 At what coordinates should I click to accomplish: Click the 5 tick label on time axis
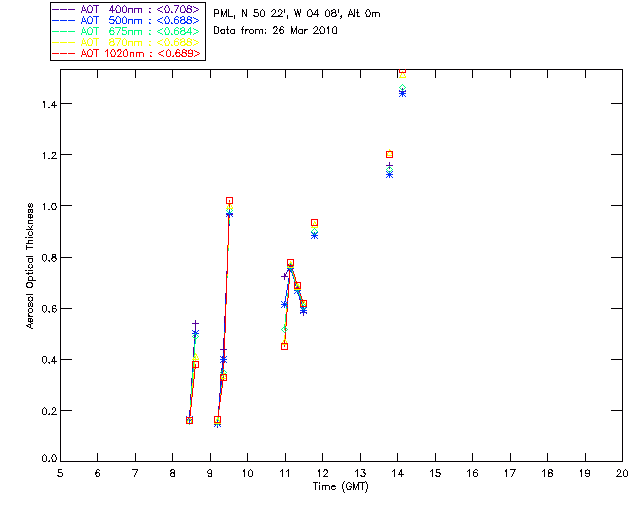click(x=60, y=473)
